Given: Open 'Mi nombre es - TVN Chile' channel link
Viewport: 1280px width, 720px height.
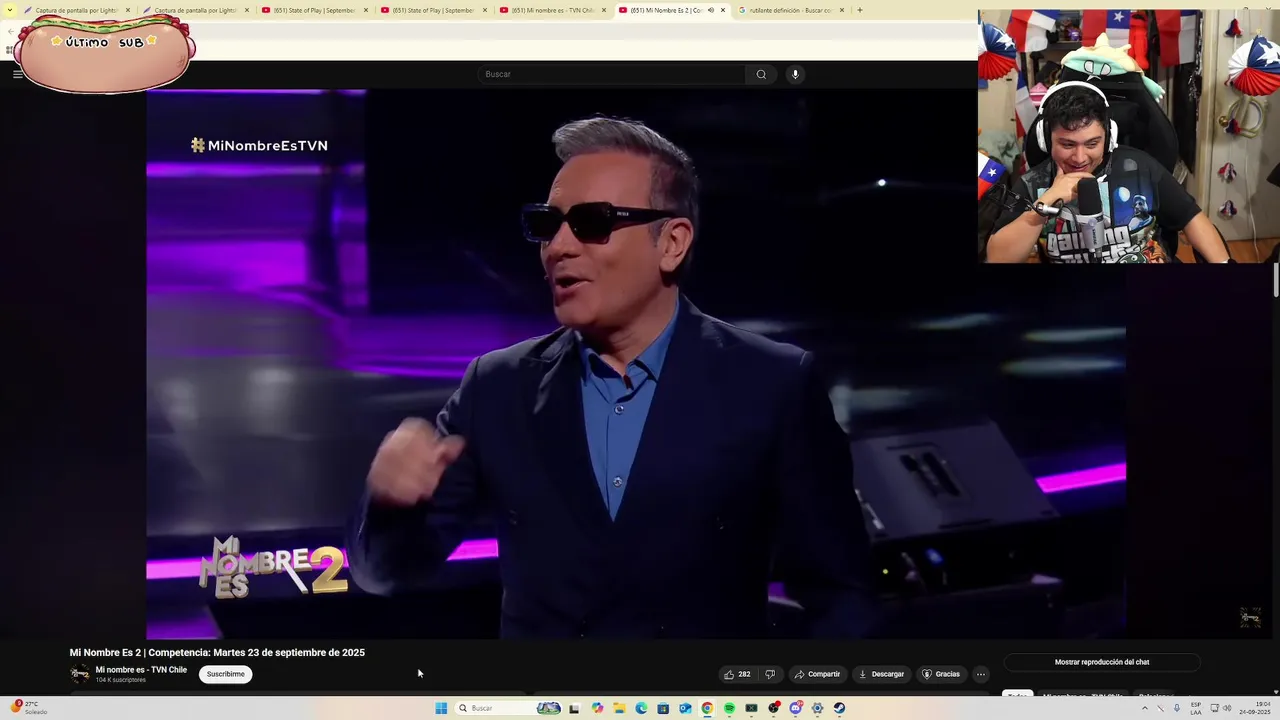Looking at the screenshot, I should click(141, 670).
